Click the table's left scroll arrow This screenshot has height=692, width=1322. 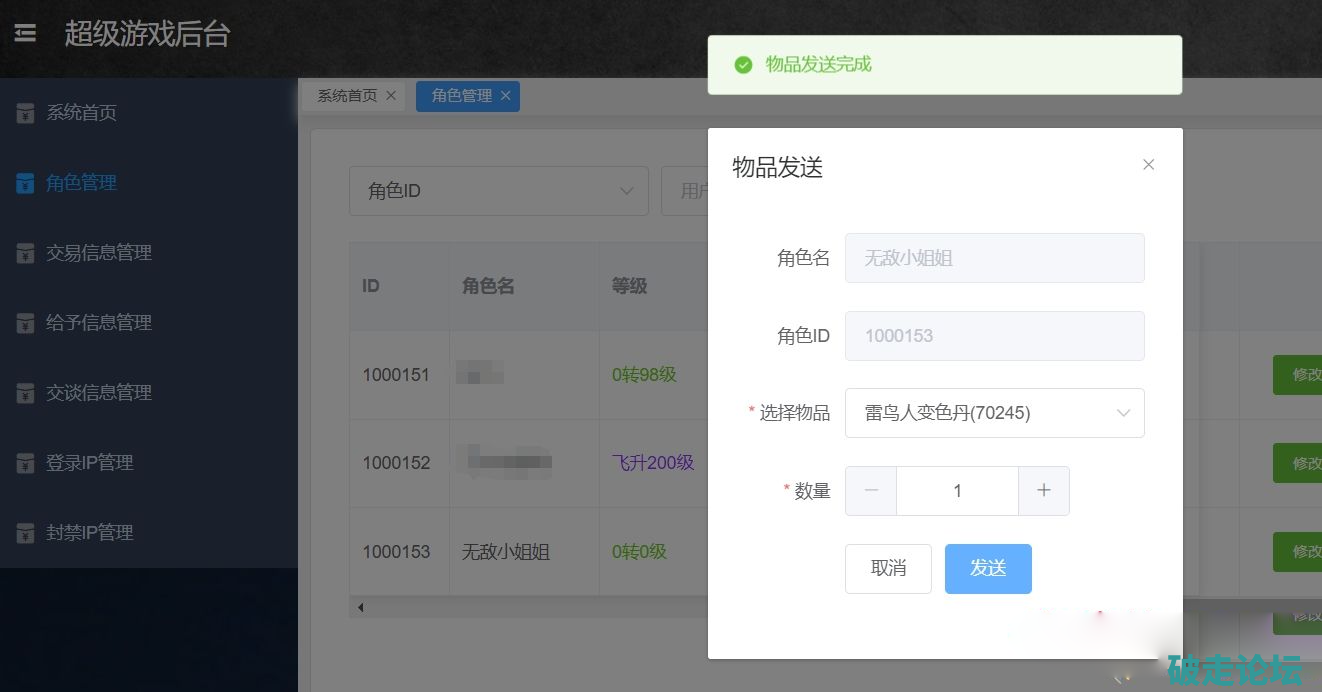360,607
